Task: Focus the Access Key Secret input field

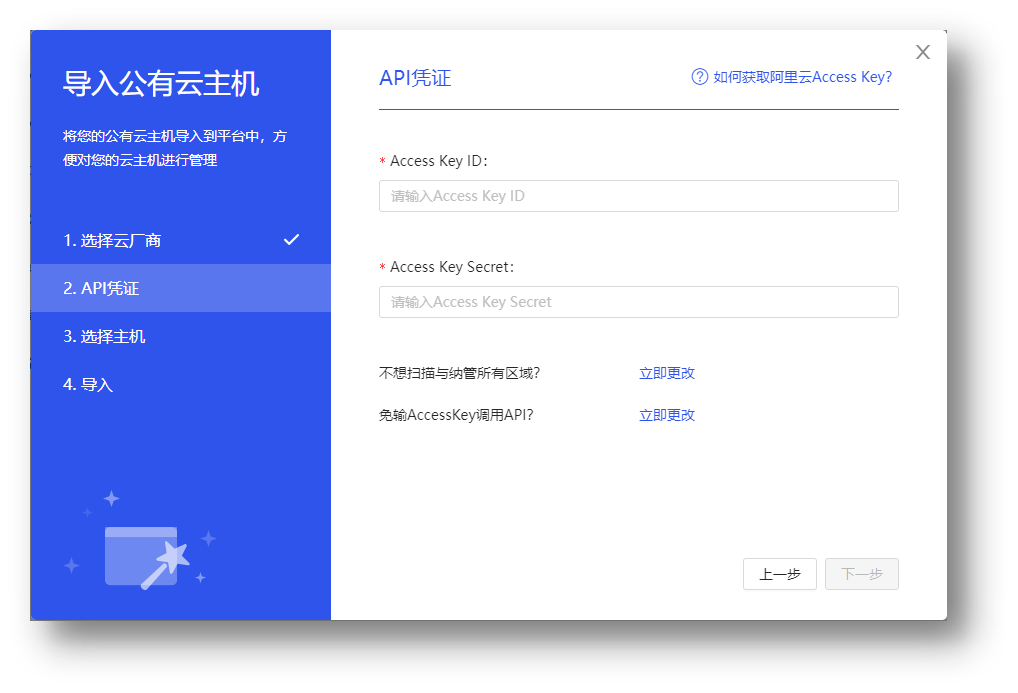Action: tap(638, 302)
